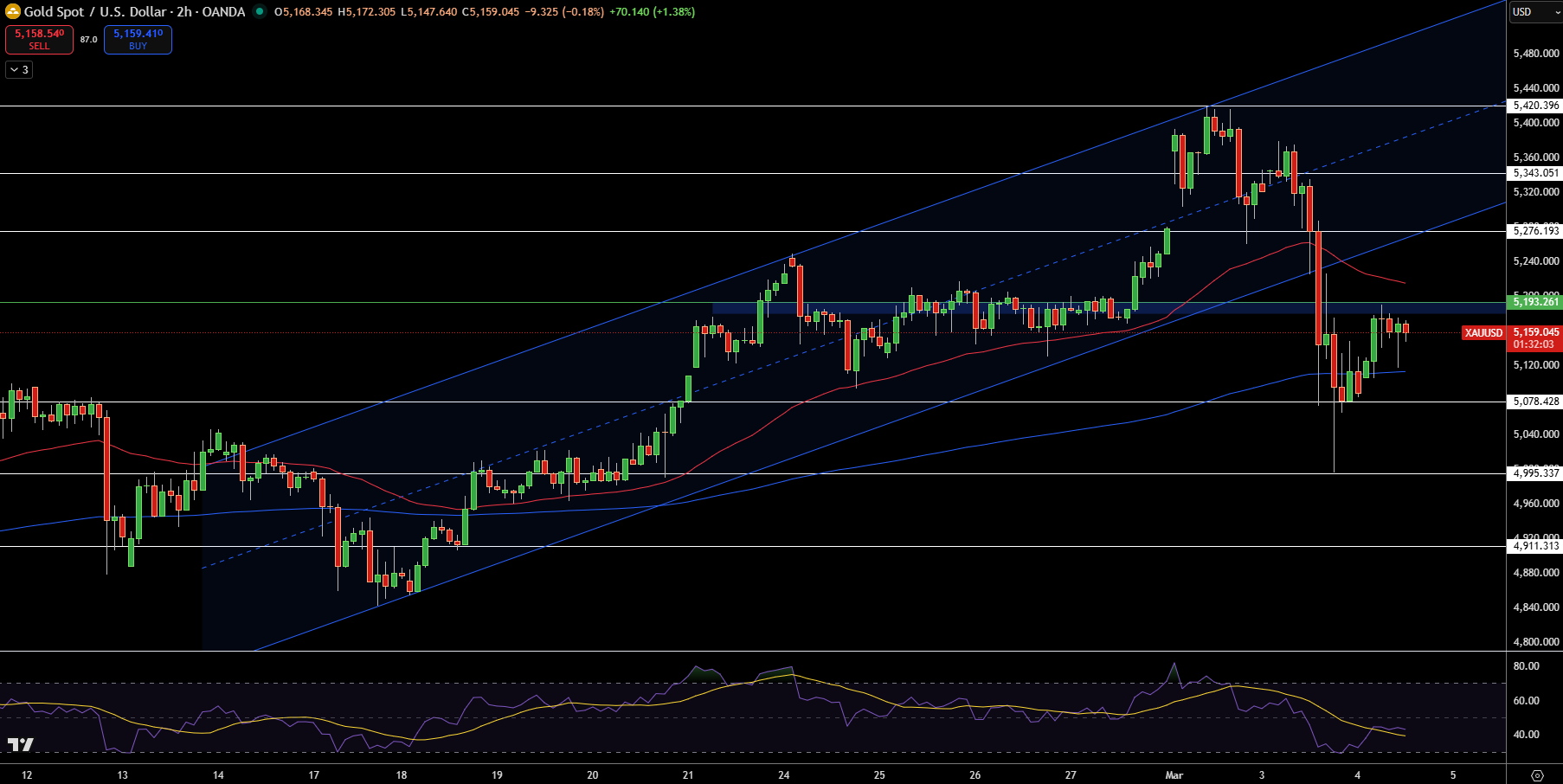
Task: Click the 4,800.000 price axis tick
Action: [1536, 642]
